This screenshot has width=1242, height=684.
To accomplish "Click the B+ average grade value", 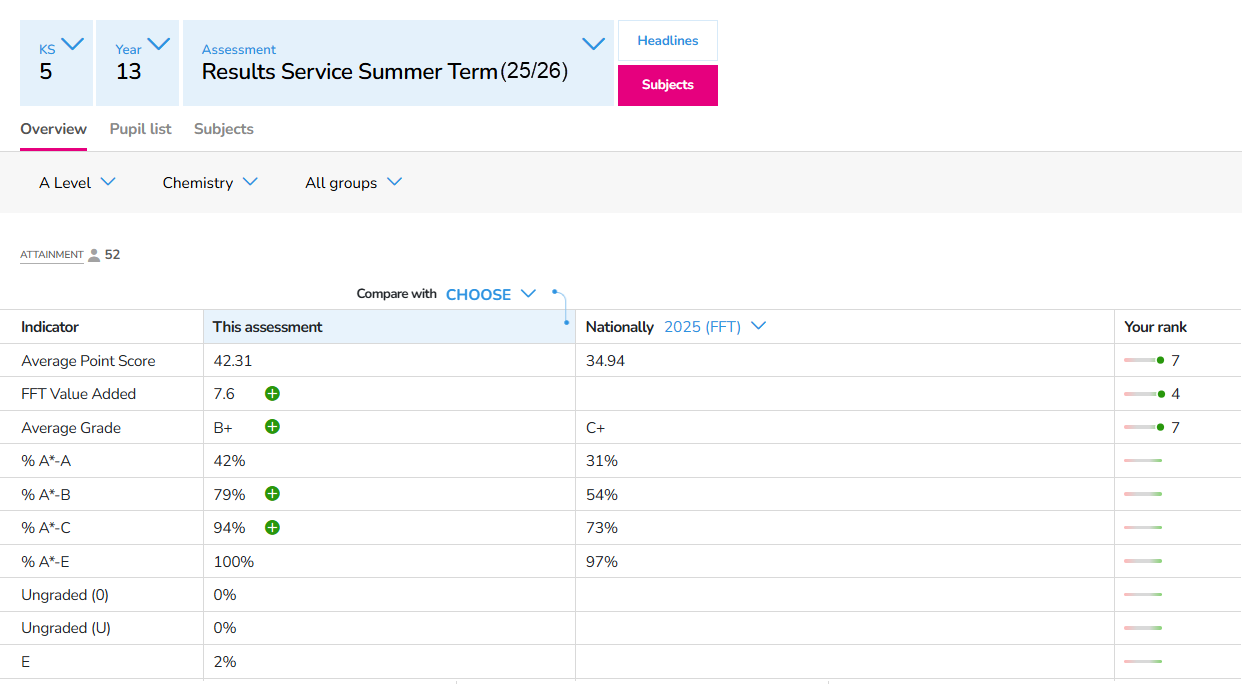I will click(x=223, y=428).
